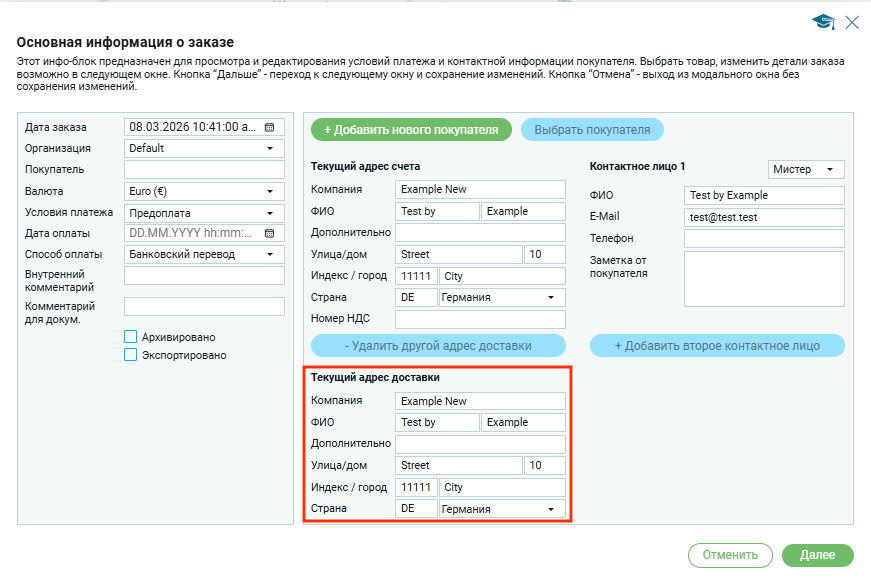Viewport: 871px width, 583px height.
Task: Open the Мистер salutation dropdown
Action: (x=829, y=170)
